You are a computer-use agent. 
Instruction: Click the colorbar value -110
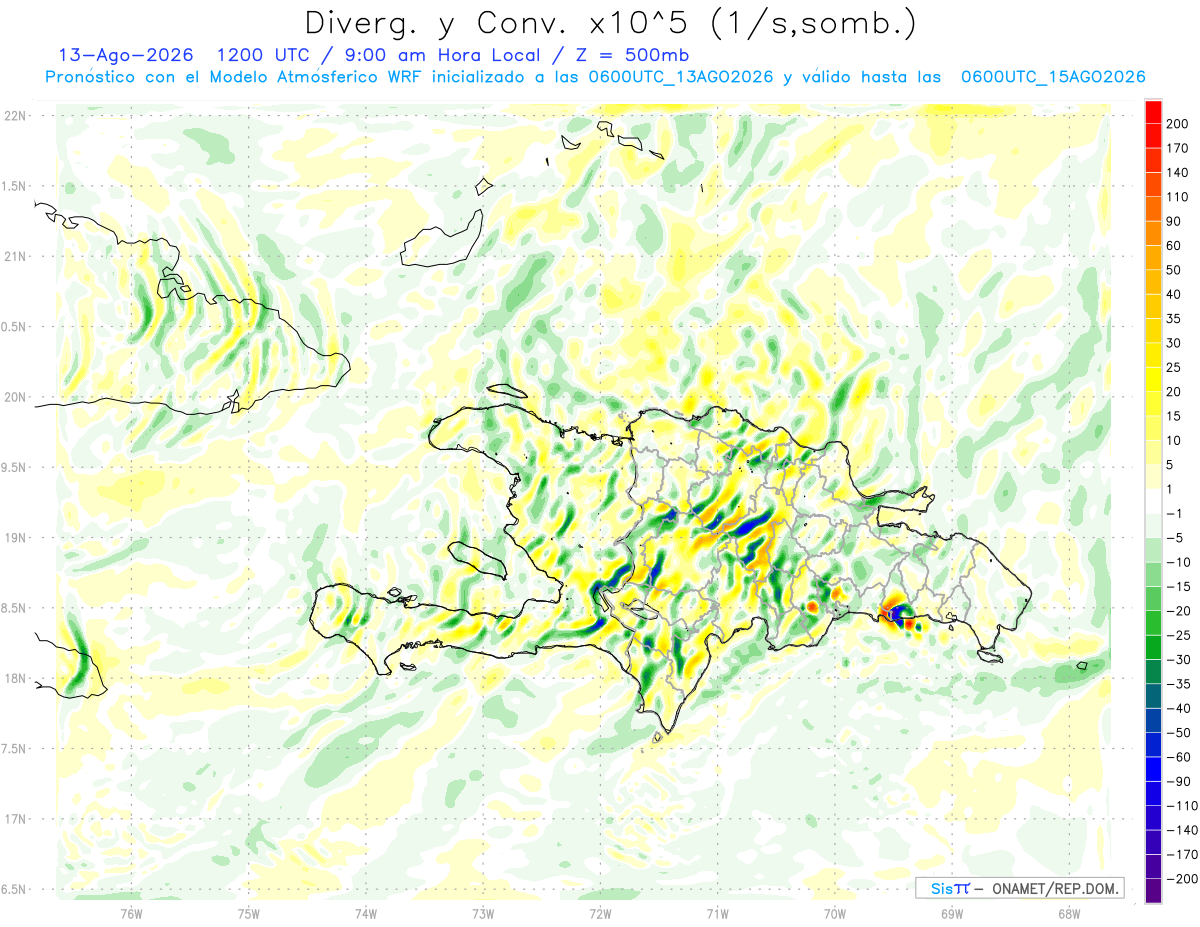[1181, 806]
